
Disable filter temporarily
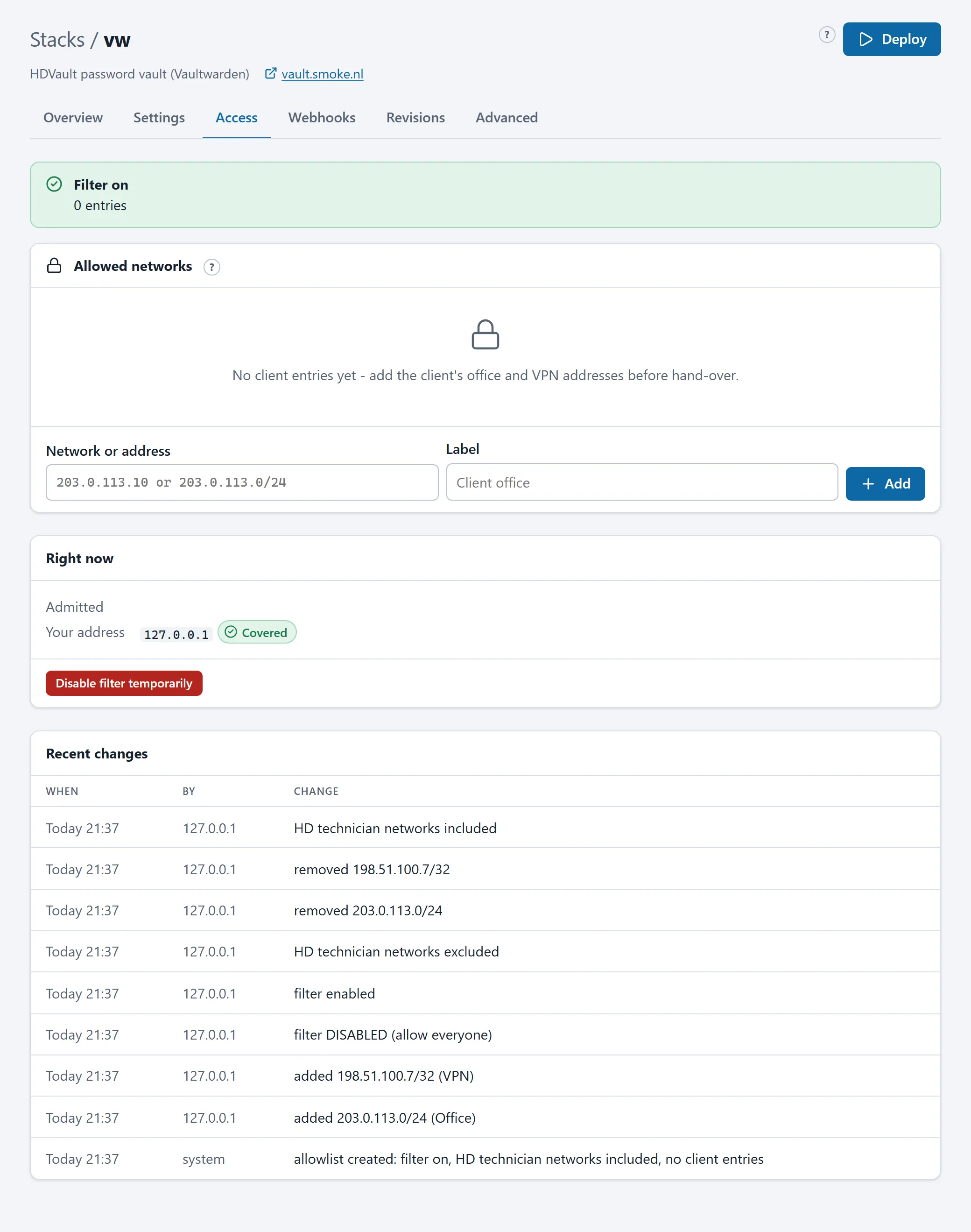point(124,682)
